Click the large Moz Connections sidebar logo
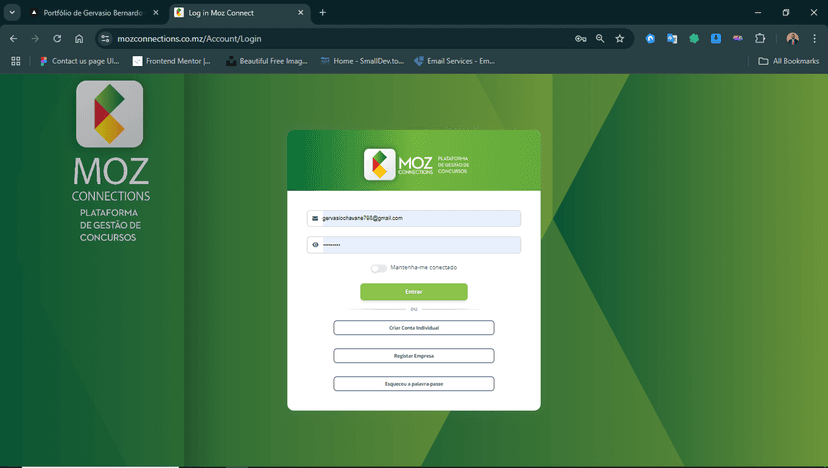The image size is (828, 468). tap(110, 161)
